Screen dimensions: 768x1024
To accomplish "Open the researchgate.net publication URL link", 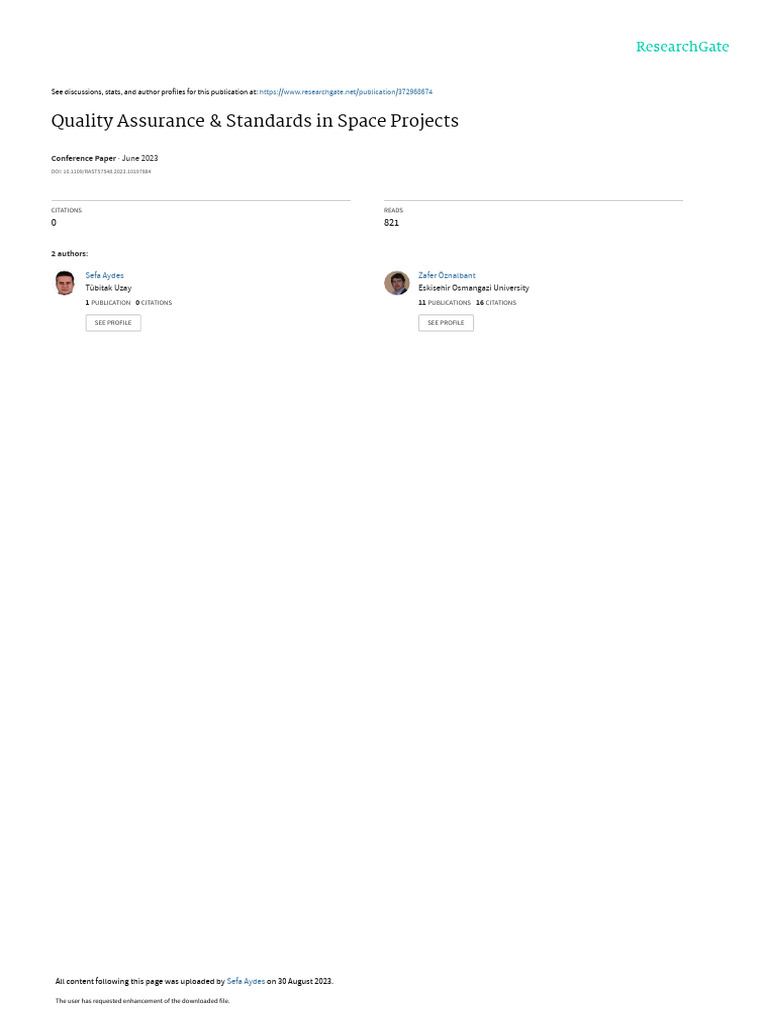I will coord(345,92).
